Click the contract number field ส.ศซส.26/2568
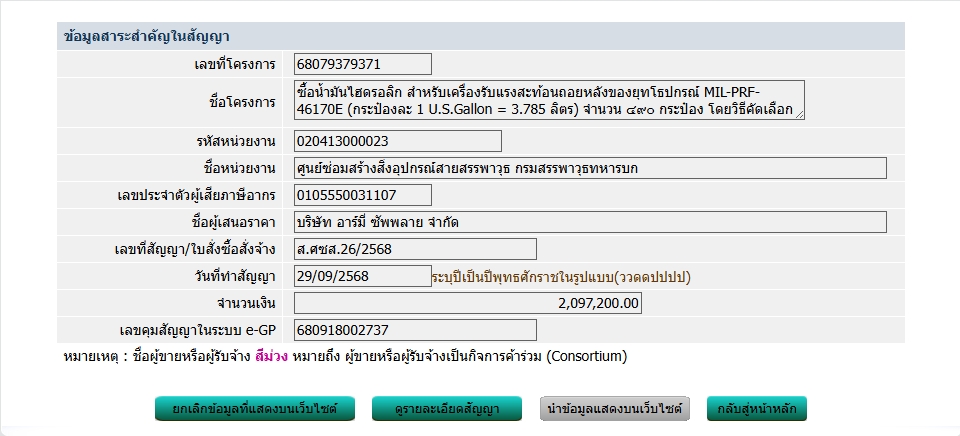 [x=415, y=249]
